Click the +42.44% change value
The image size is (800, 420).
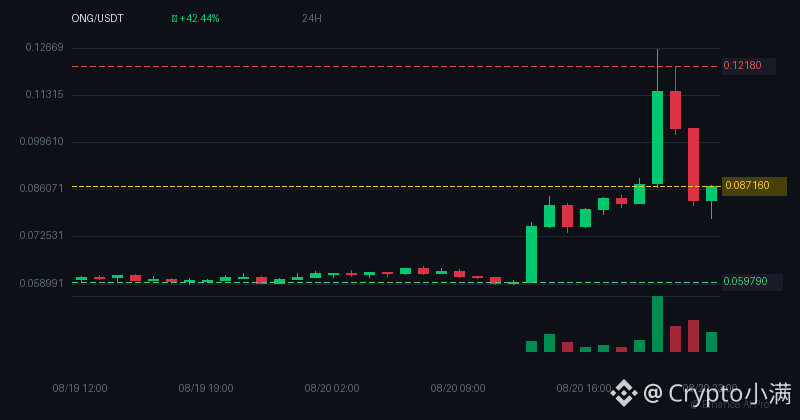pos(199,18)
